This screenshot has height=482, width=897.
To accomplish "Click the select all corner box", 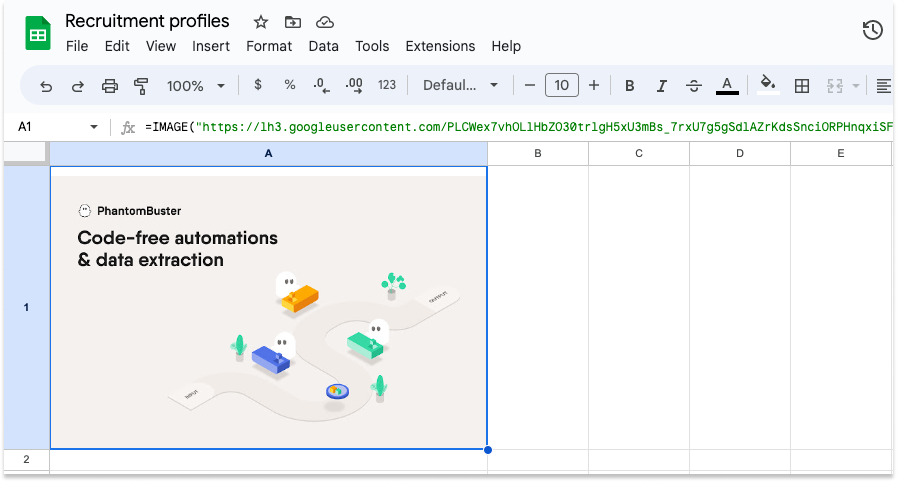I will (x=25, y=153).
